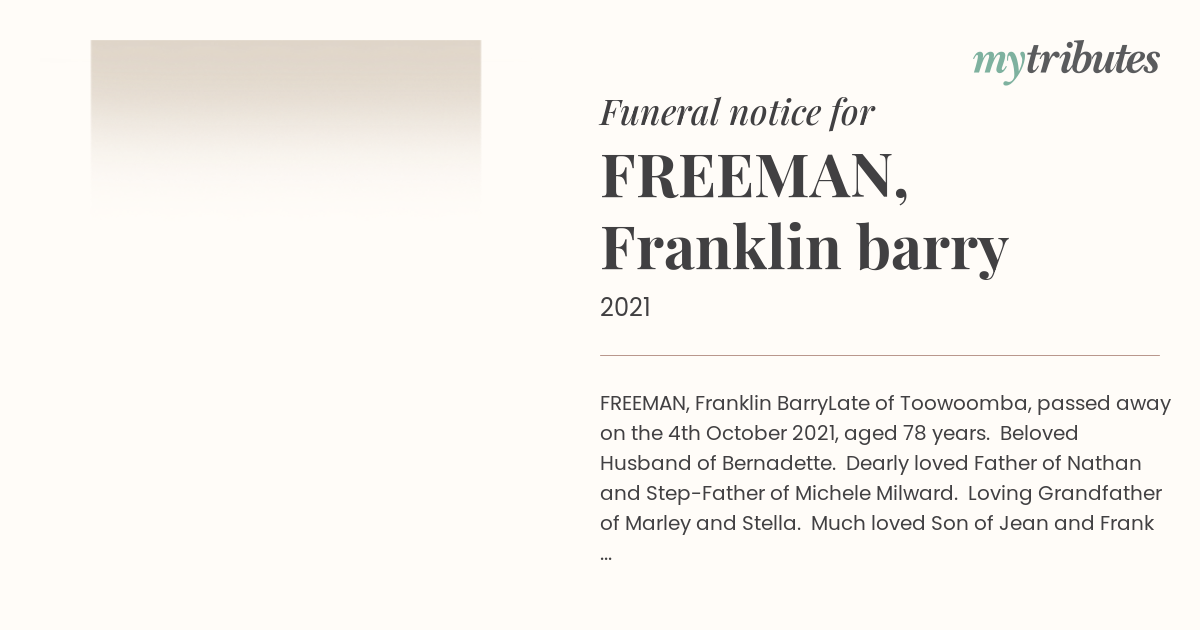The image size is (1200, 630).
Task: Select the "Beloved" word in the notice
Action: (x=1039, y=434)
